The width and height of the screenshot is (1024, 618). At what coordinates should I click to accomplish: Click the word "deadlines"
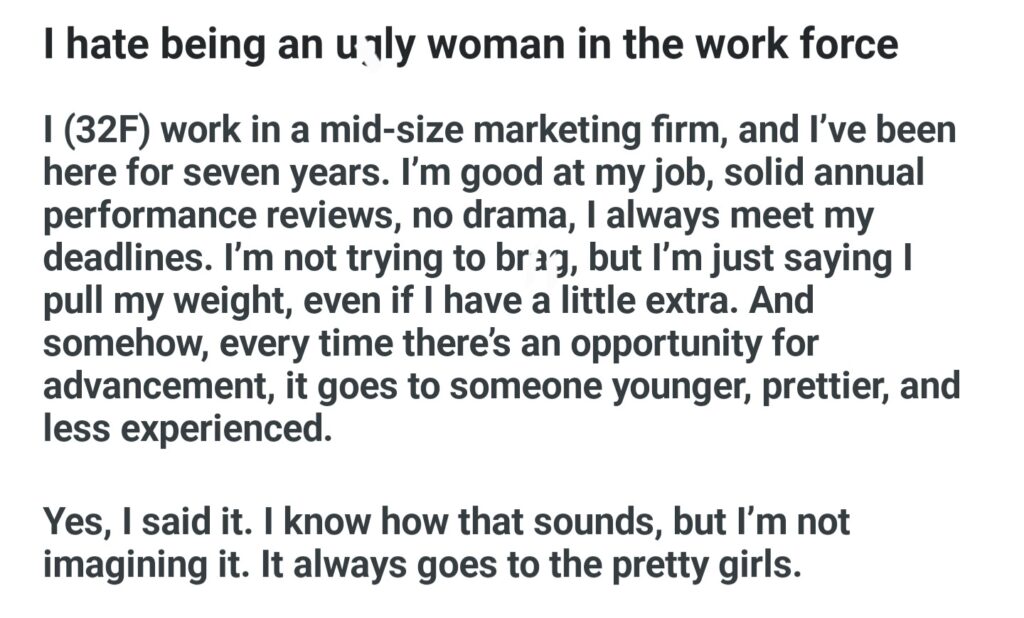(116, 258)
